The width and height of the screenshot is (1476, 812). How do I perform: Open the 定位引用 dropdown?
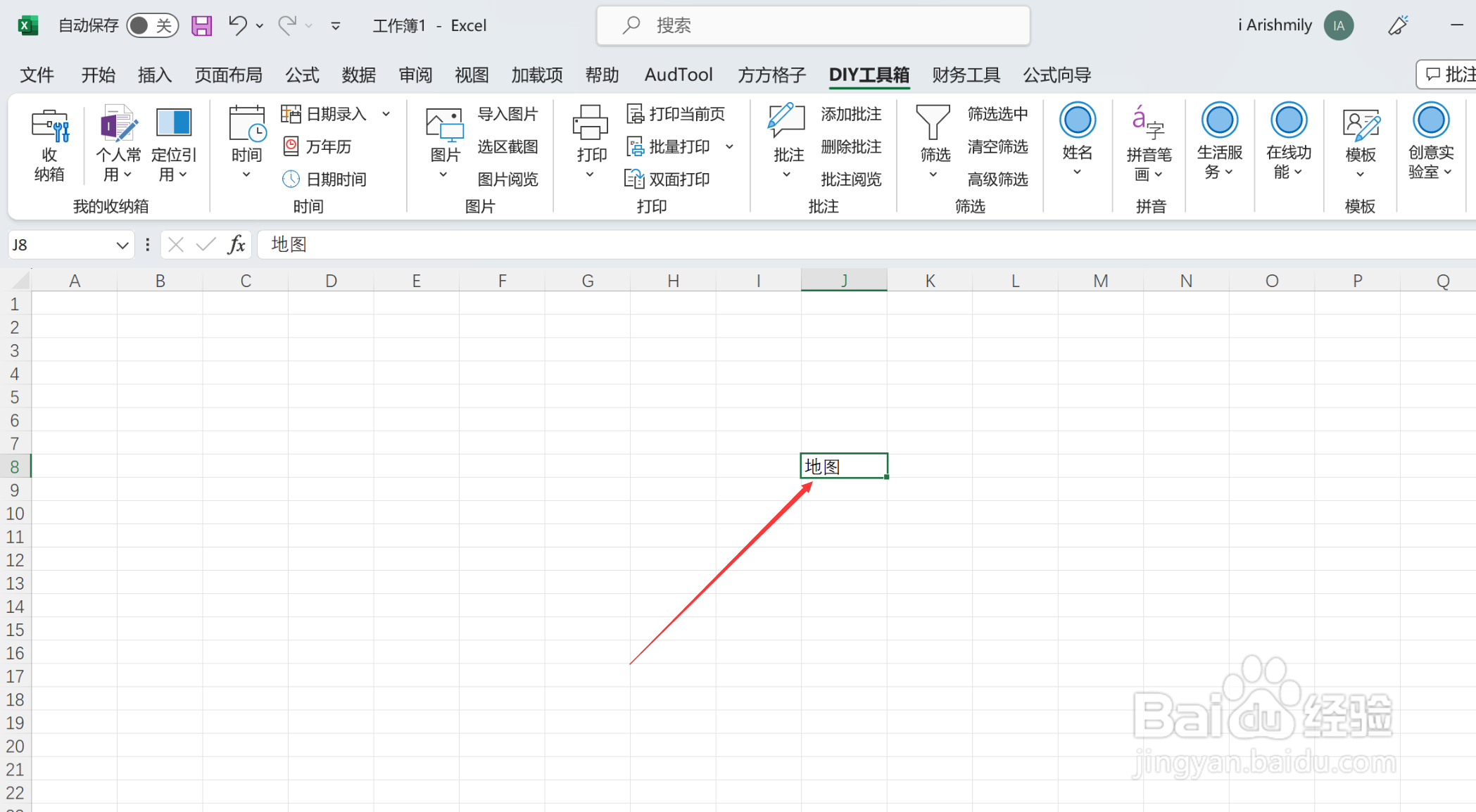coord(173,144)
